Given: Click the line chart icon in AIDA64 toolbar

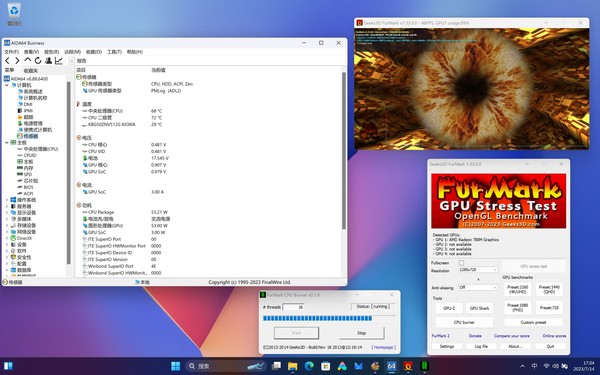Looking at the screenshot, I should coord(59,60).
